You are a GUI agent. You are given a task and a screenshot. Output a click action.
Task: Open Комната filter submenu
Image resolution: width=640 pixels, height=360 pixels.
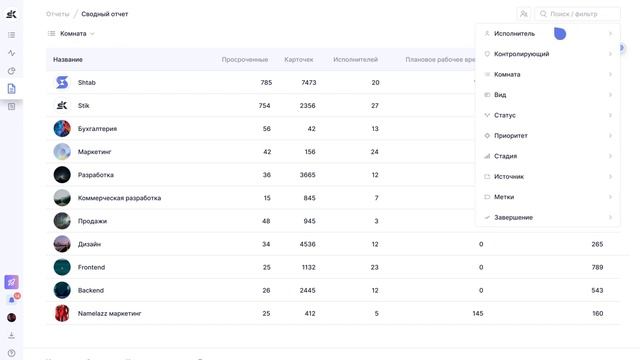pos(548,74)
